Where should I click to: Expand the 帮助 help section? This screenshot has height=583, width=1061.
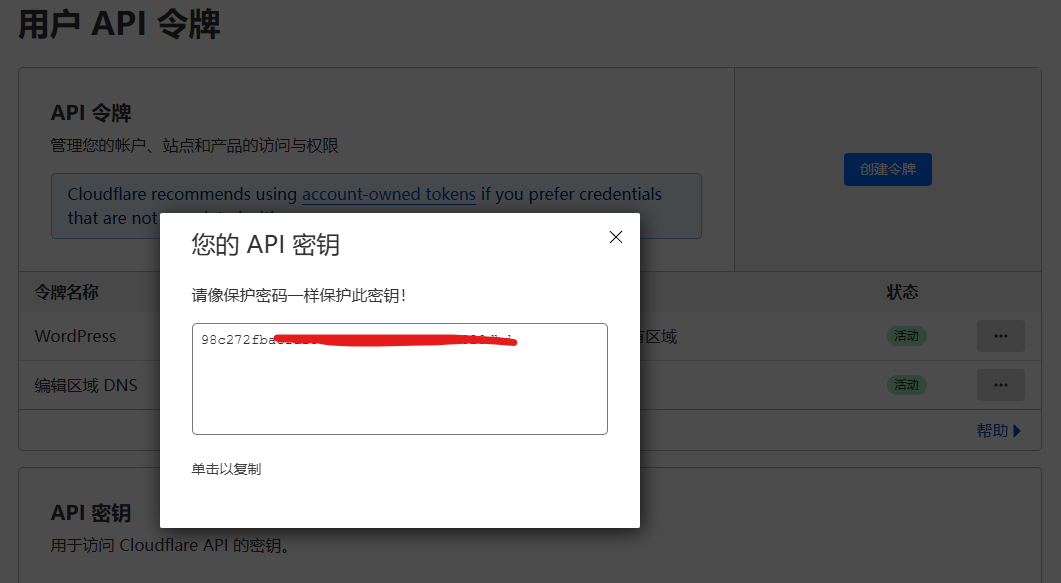pyautogui.click(x=992, y=431)
